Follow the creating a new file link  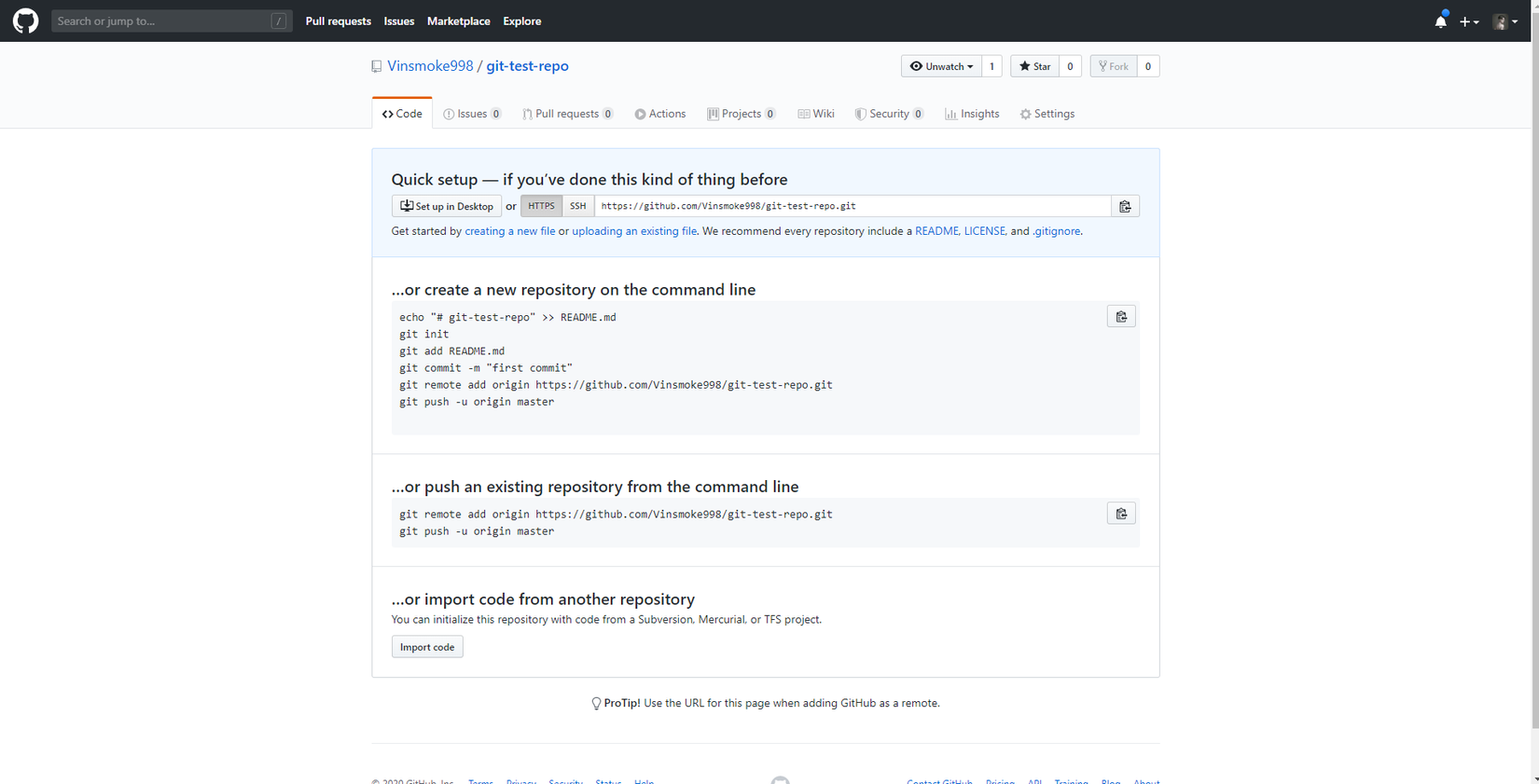point(509,231)
